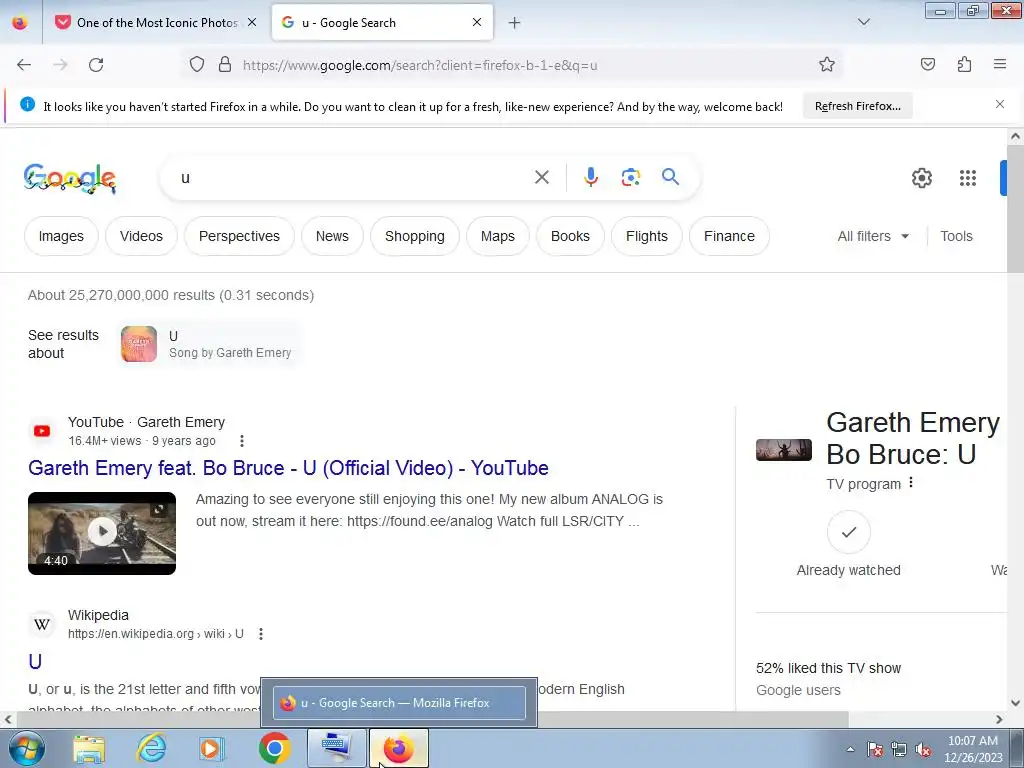This screenshot has height=768, width=1024.
Task: Show News results
Action: pos(332,236)
